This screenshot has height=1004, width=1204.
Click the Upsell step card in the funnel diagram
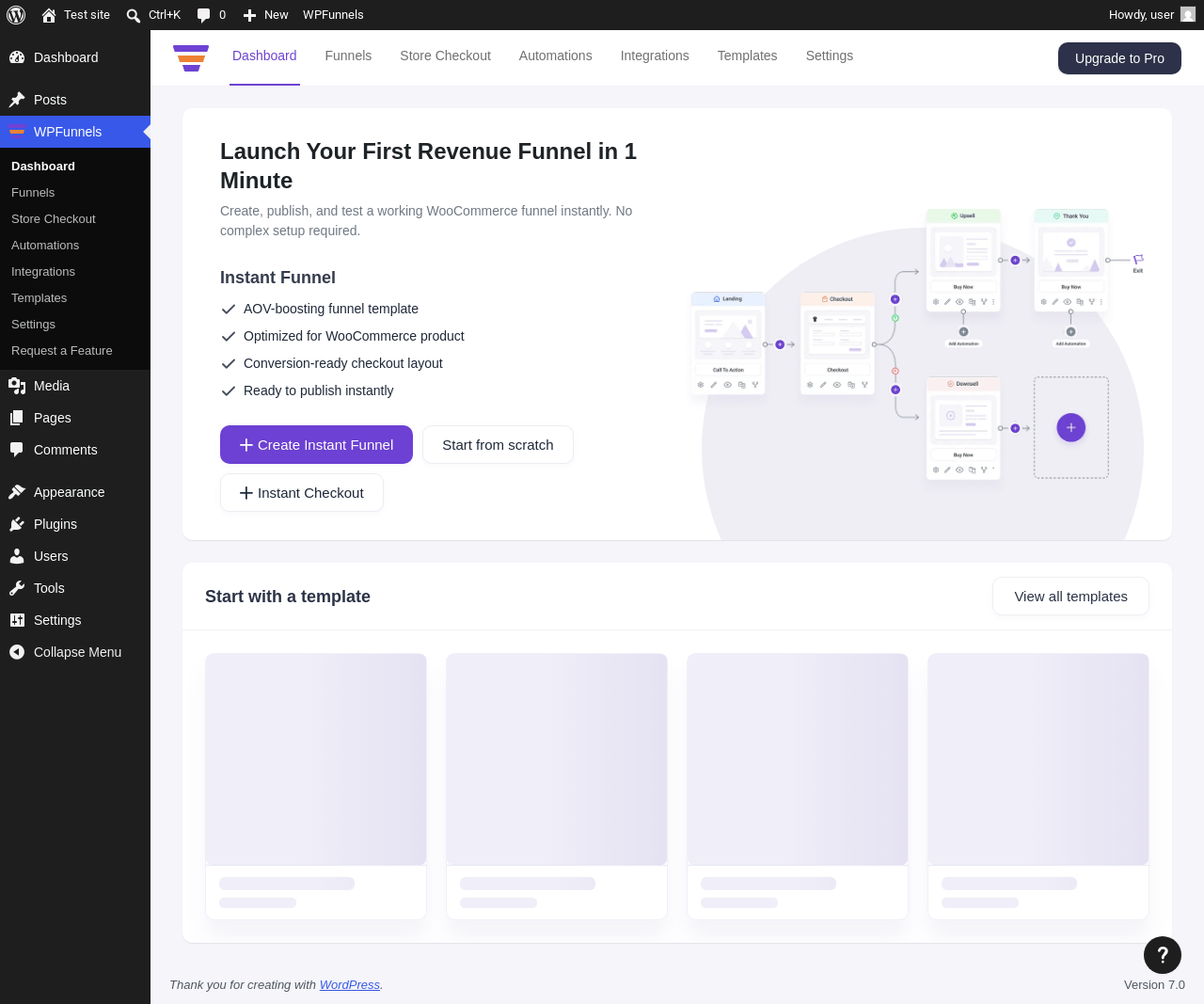click(x=963, y=261)
